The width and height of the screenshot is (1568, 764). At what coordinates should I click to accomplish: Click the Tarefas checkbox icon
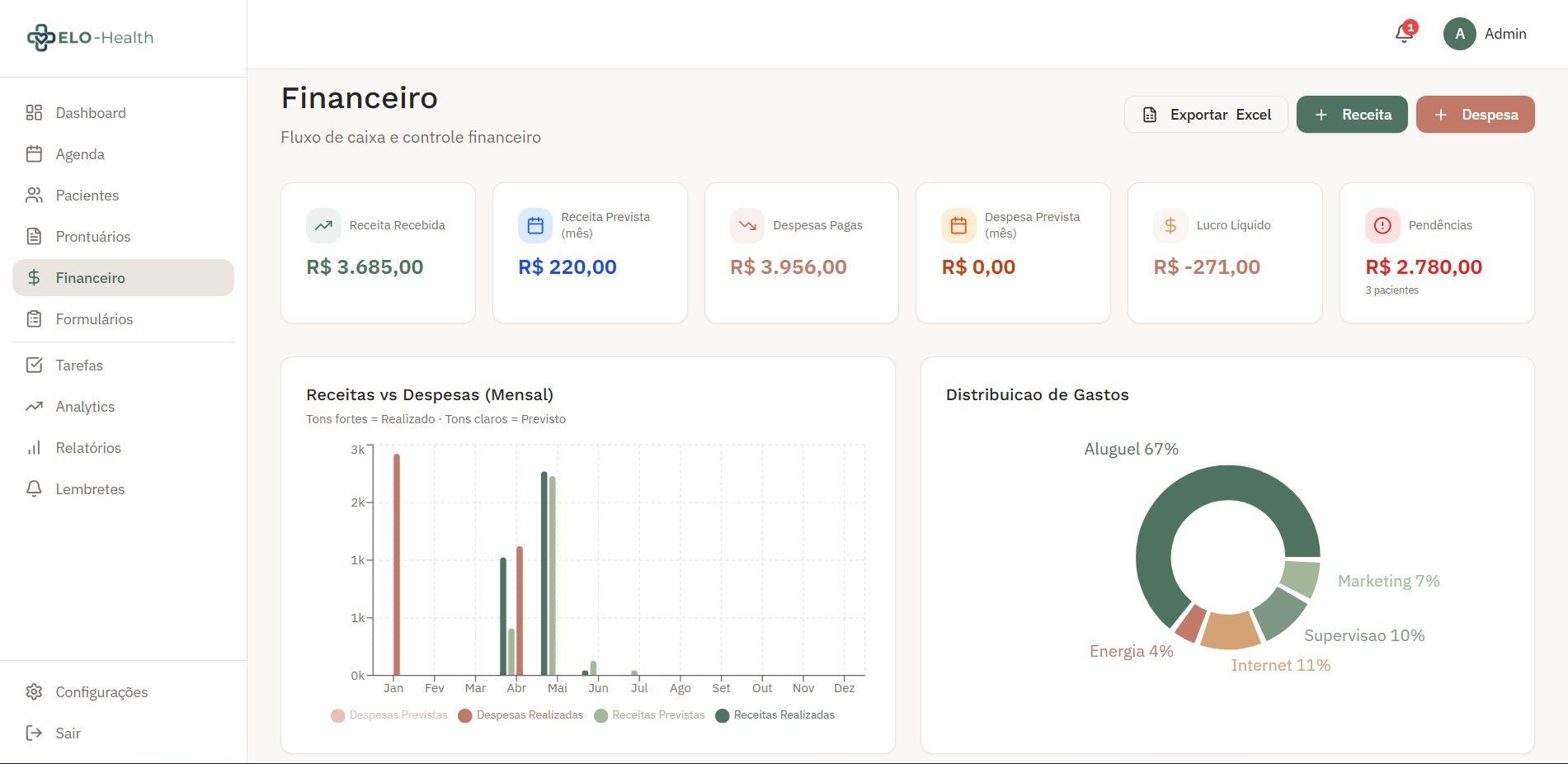tap(34, 365)
